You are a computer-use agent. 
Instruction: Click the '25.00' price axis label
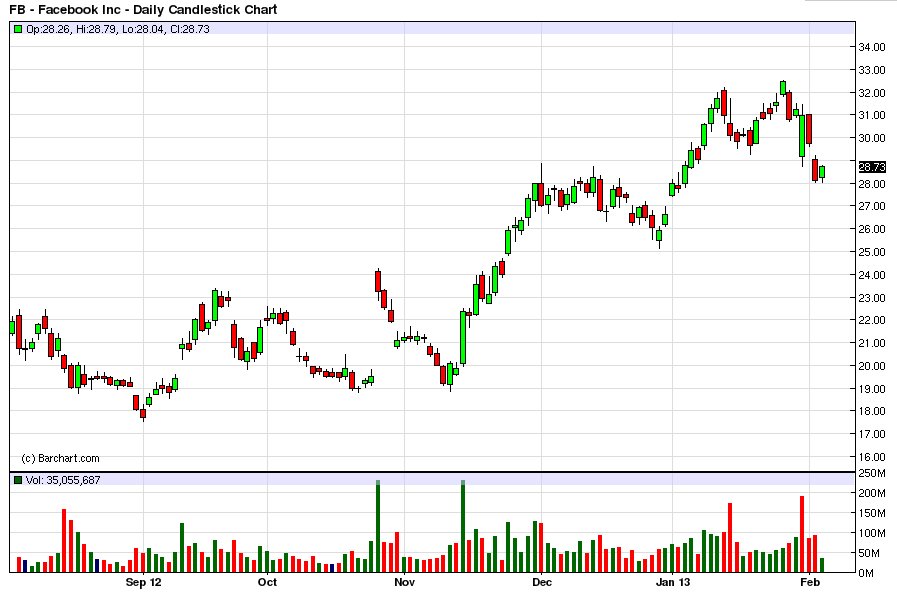[871, 252]
